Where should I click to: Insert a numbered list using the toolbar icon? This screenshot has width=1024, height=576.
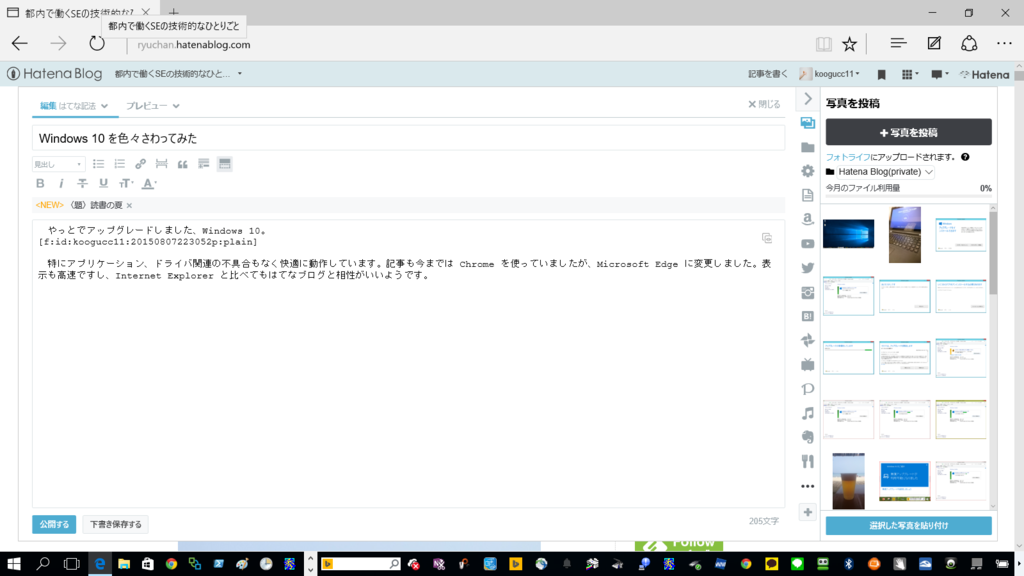click(x=119, y=163)
